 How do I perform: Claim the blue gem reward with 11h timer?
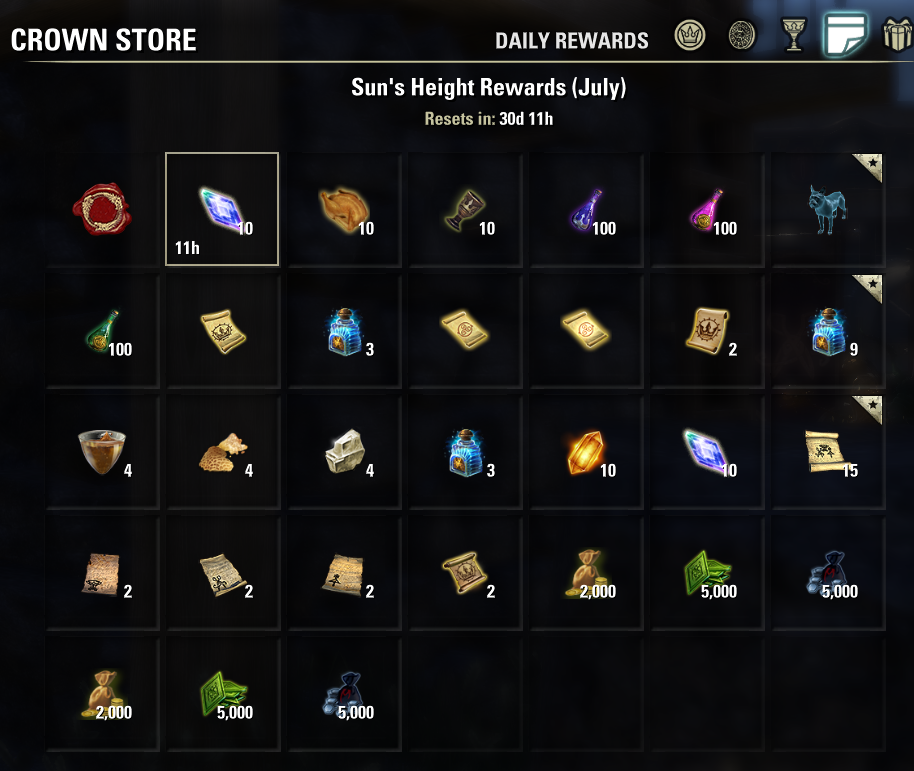[222, 209]
